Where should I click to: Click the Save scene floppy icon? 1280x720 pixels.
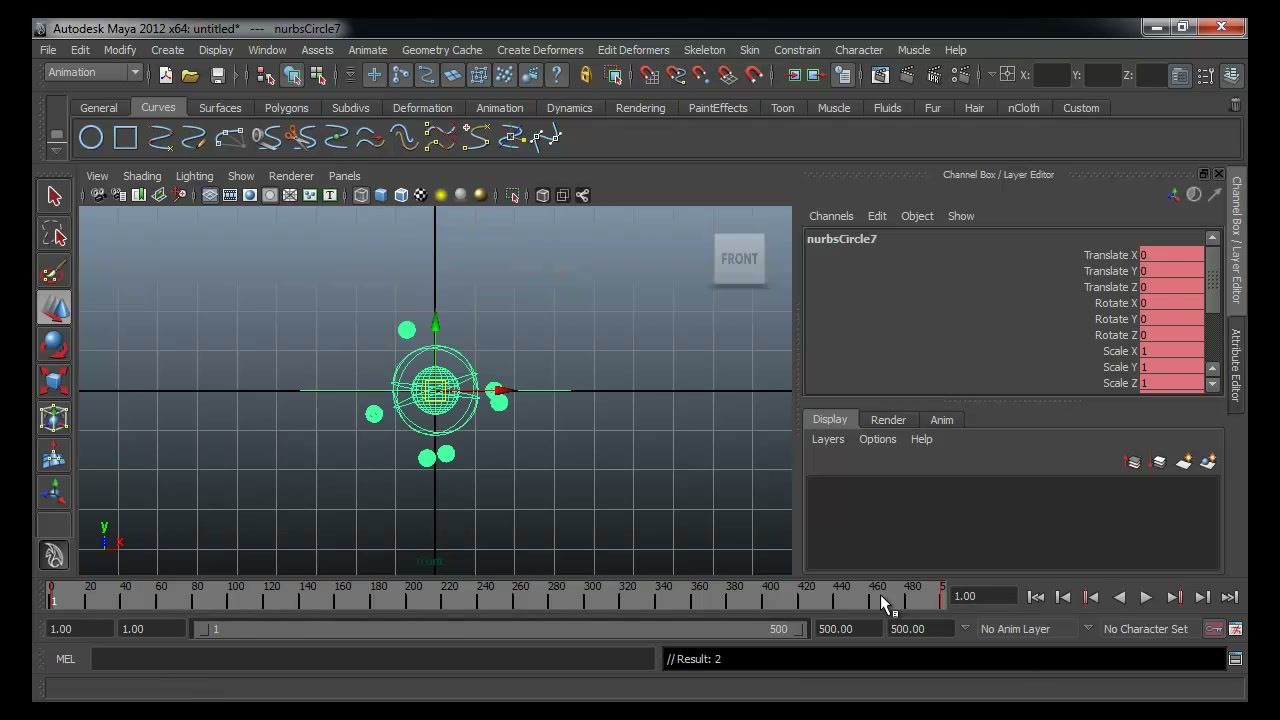pos(217,75)
